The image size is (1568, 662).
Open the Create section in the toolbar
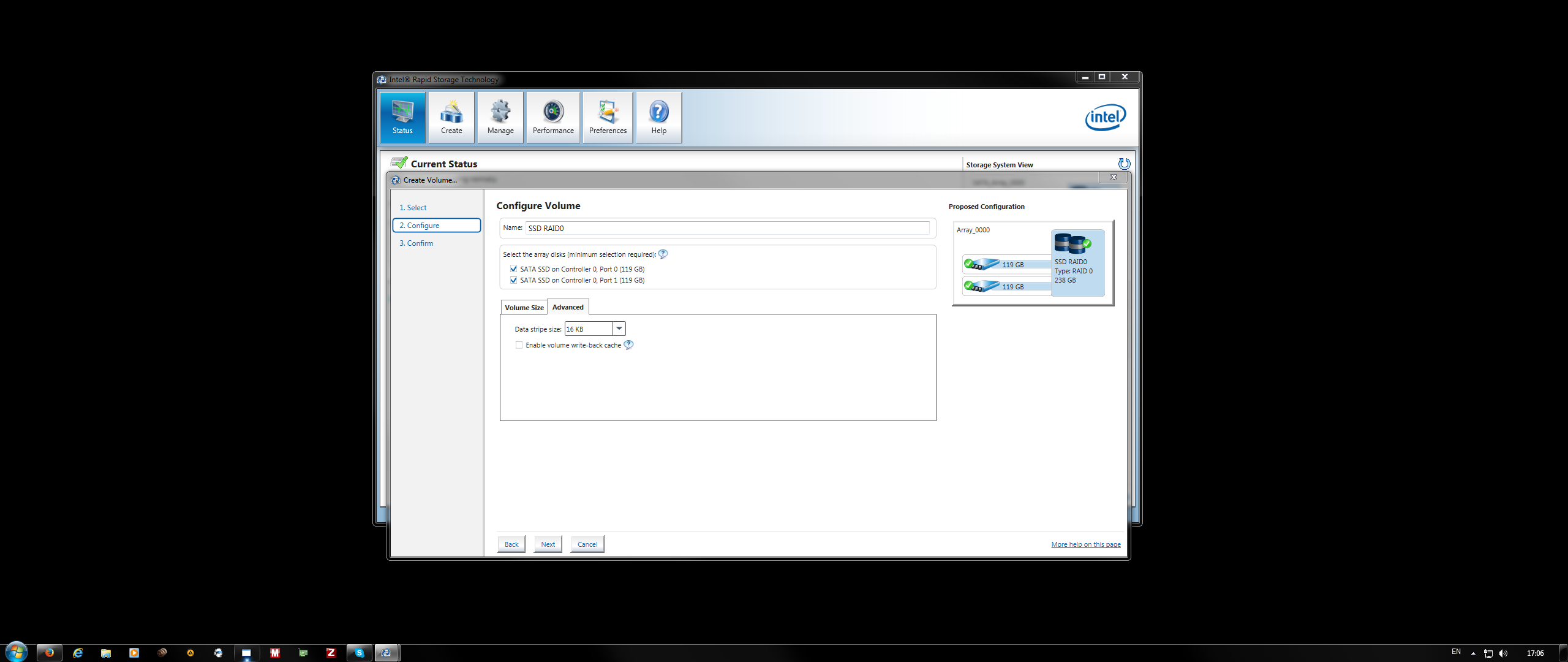click(451, 117)
